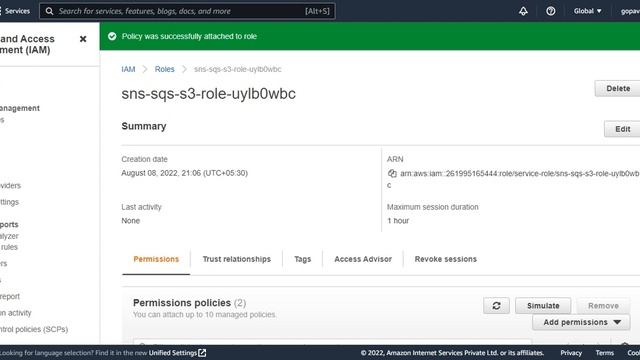Refresh the permissions policies list
This screenshot has width=640, height=360.
(496, 306)
